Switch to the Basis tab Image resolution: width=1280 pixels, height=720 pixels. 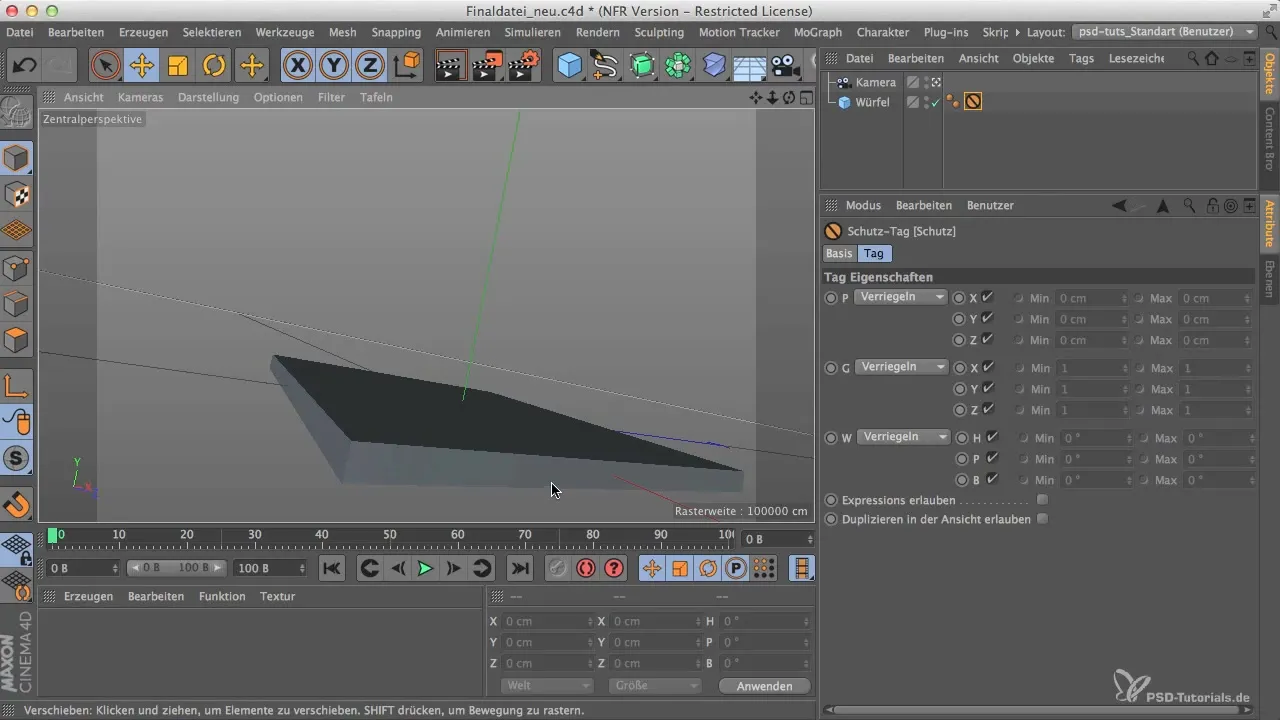pyautogui.click(x=839, y=254)
